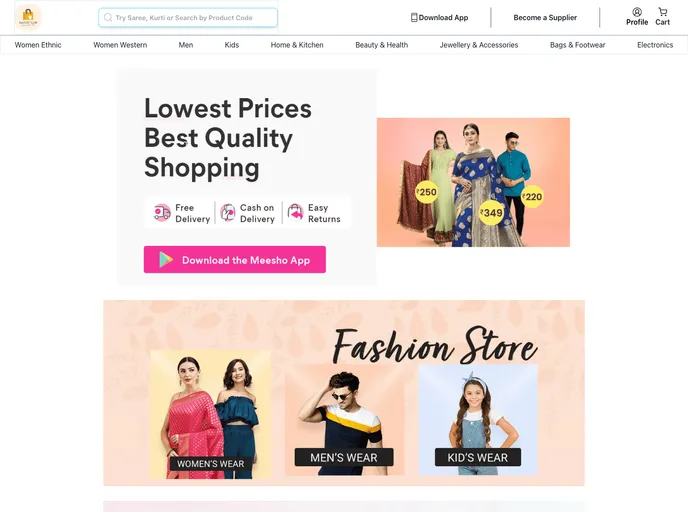Screen dimensions: 688x512
Task: Open the Profile user icon
Action: click(x=637, y=12)
